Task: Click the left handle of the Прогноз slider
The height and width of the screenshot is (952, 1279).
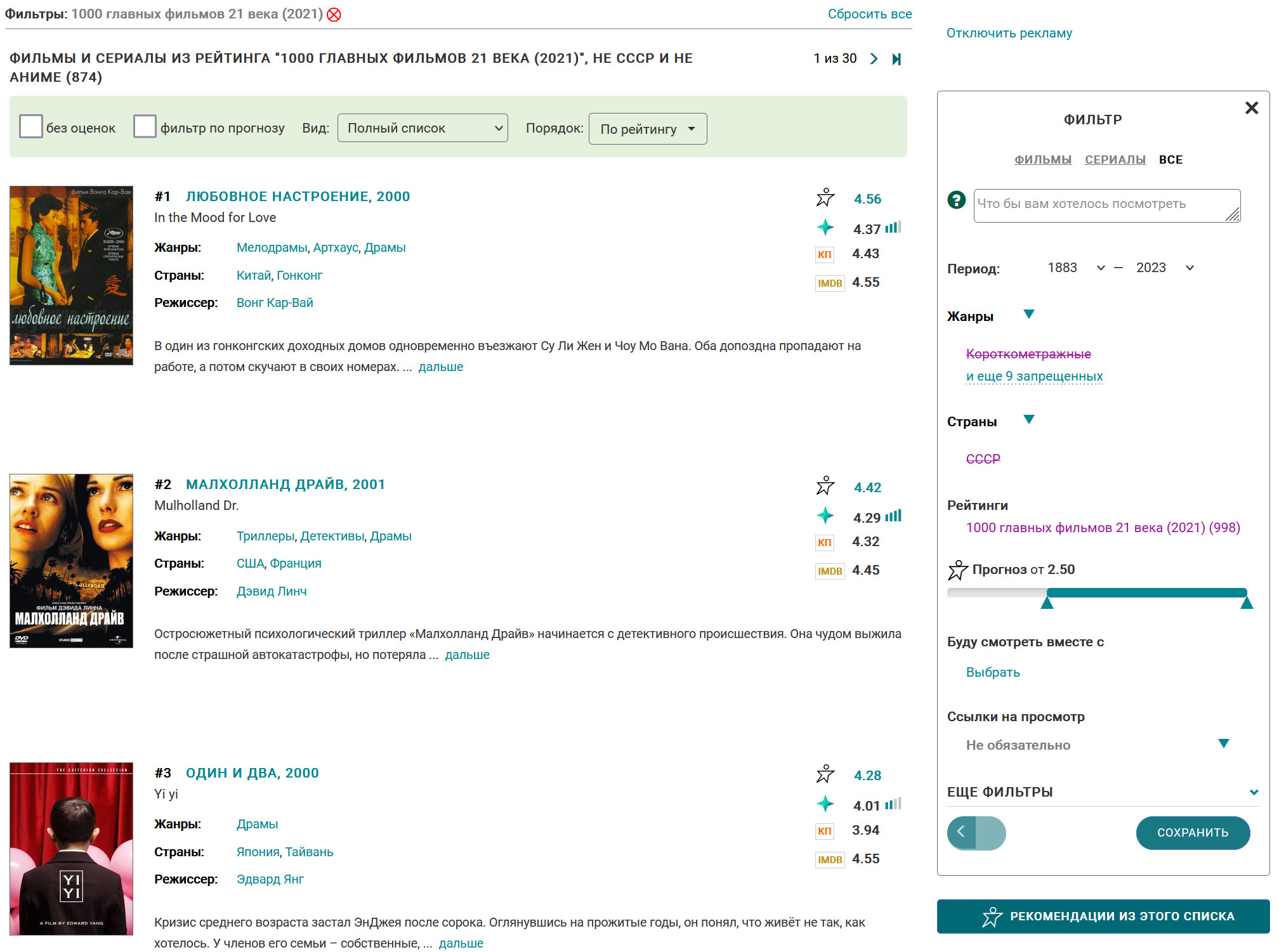Action: point(1047,603)
